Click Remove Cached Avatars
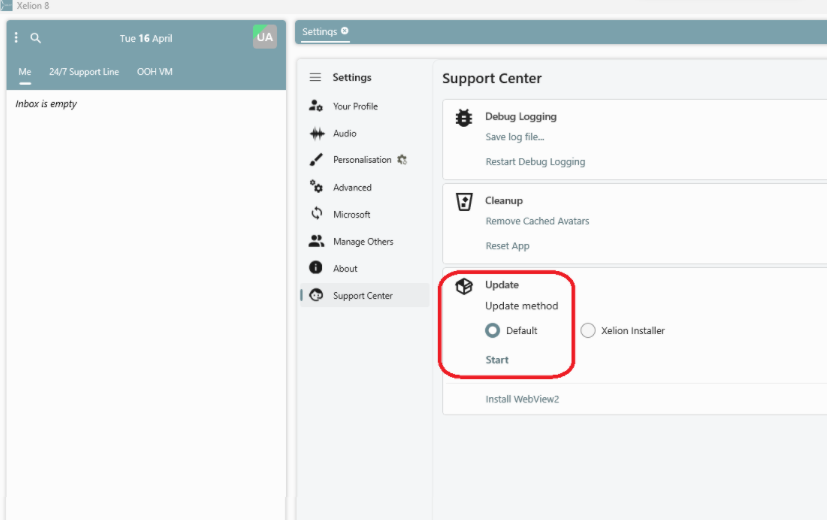 [x=537, y=221]
